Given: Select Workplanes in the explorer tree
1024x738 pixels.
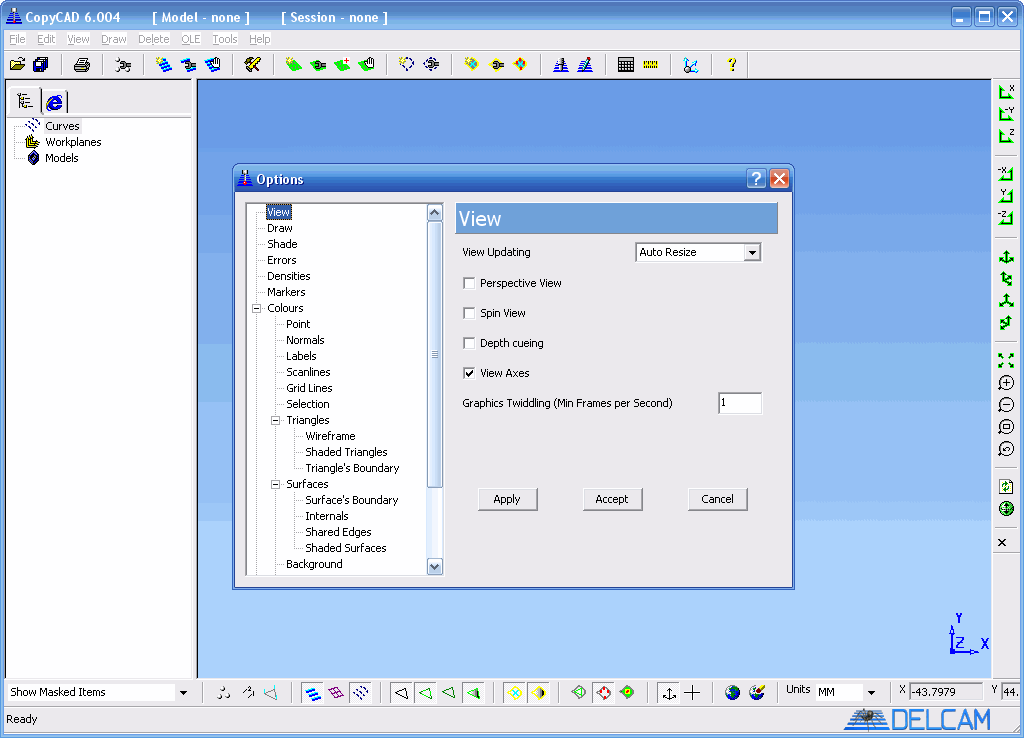Looking at the screenshot, I should tap(73, 142).
